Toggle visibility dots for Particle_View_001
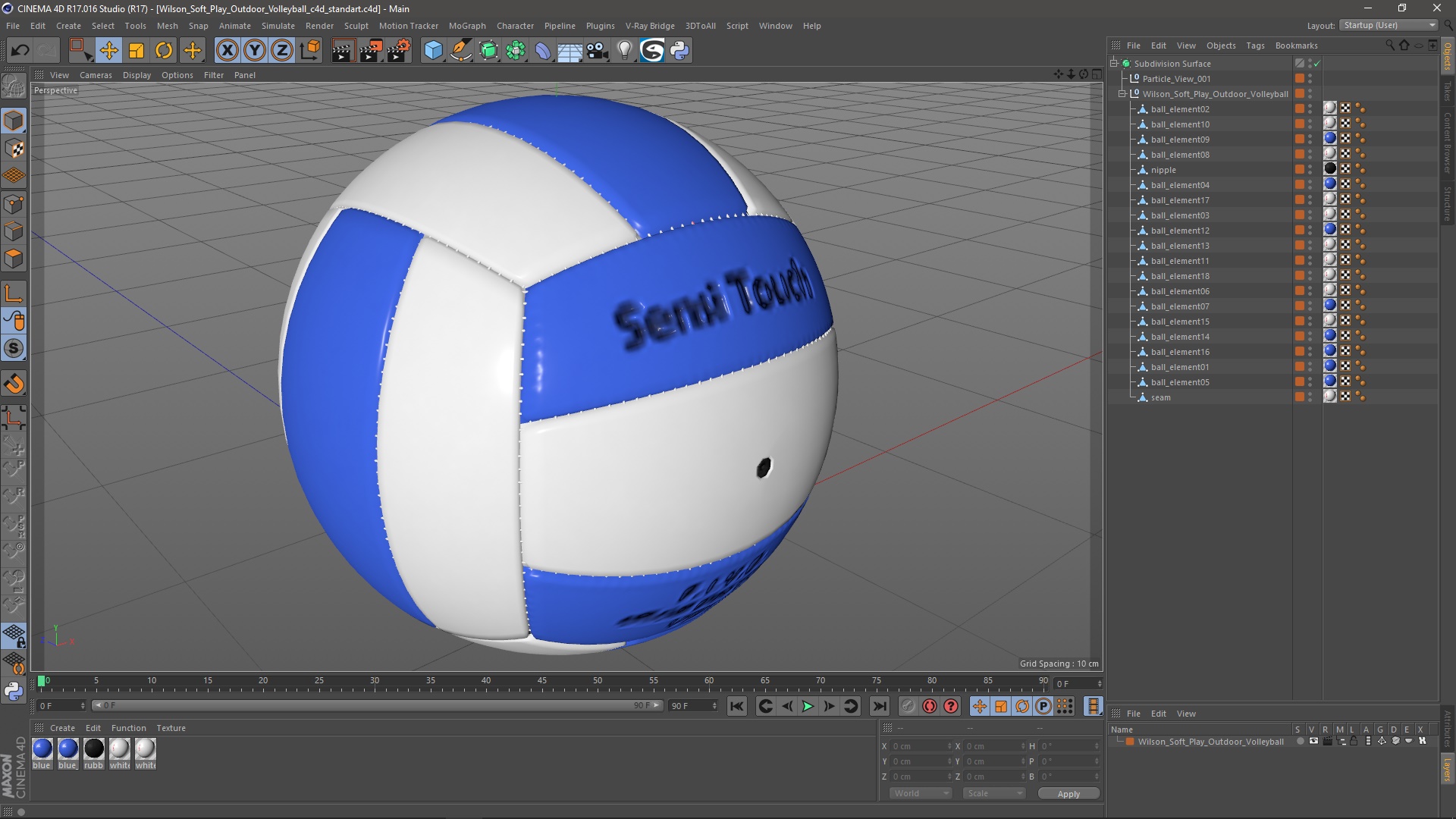 click(x=1310, y=79)
